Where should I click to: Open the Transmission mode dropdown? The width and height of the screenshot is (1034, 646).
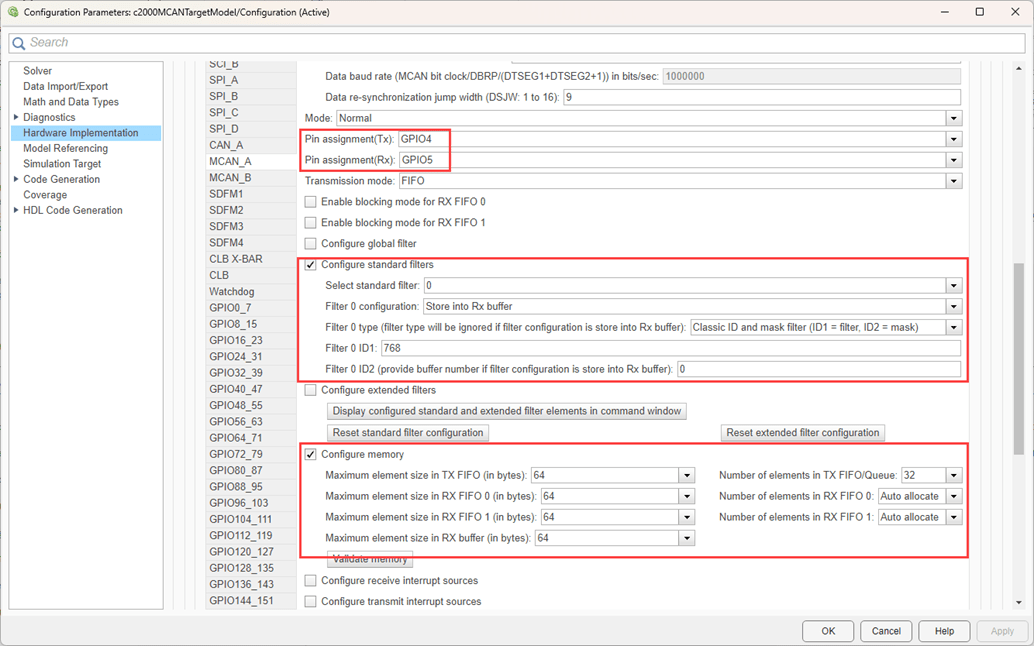[953, 181]
